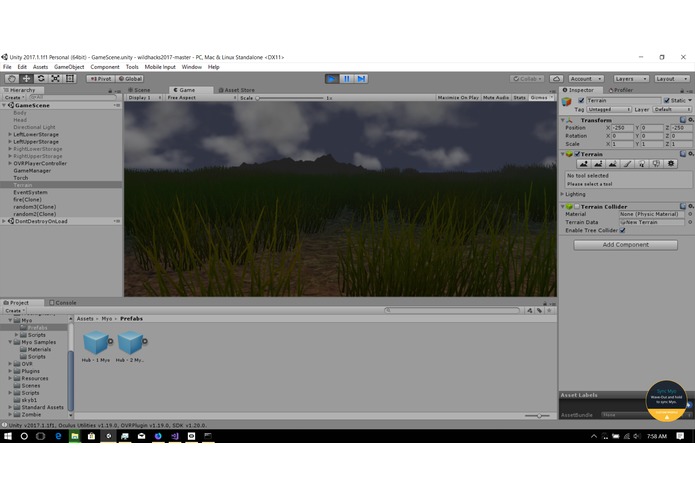
Task: Click the Project panel search field
Action: [452, 311]
